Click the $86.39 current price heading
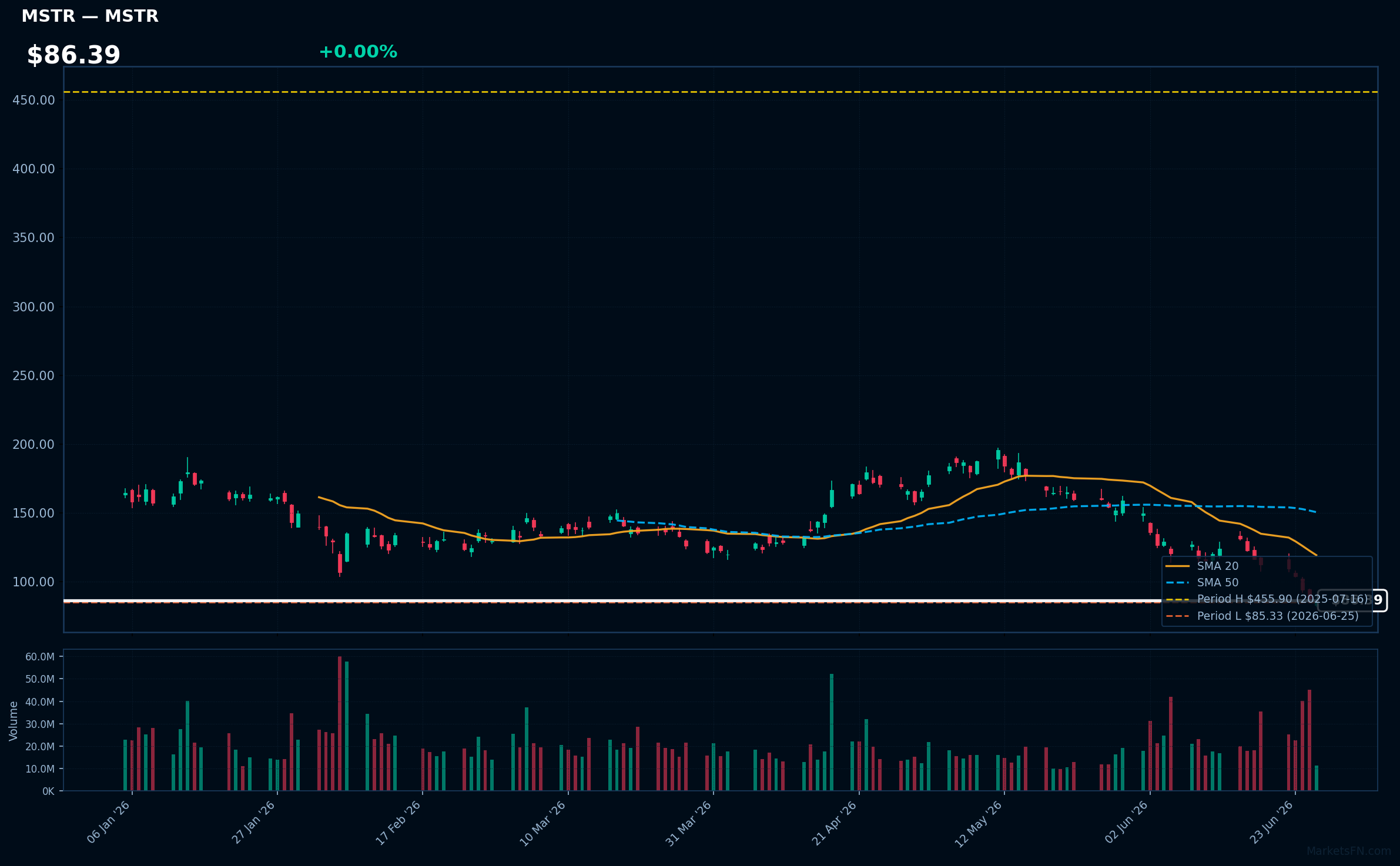The image size is (1400, 866). (x=73, y=55)
